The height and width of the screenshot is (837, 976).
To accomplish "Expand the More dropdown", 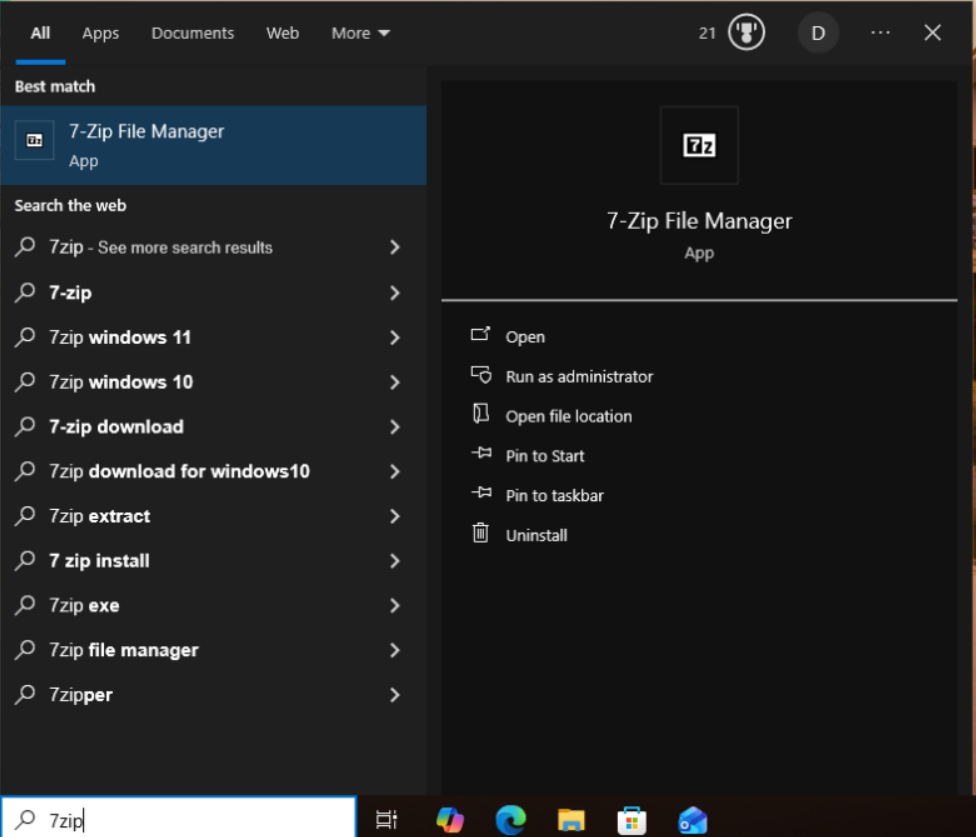I will [x=360, y=33].
